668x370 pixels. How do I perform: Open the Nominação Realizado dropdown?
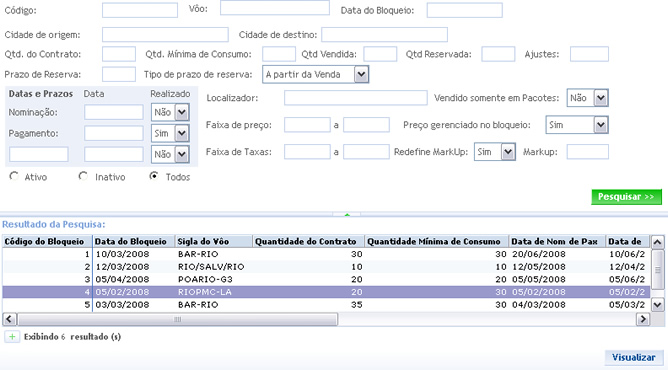coord(181,112)
